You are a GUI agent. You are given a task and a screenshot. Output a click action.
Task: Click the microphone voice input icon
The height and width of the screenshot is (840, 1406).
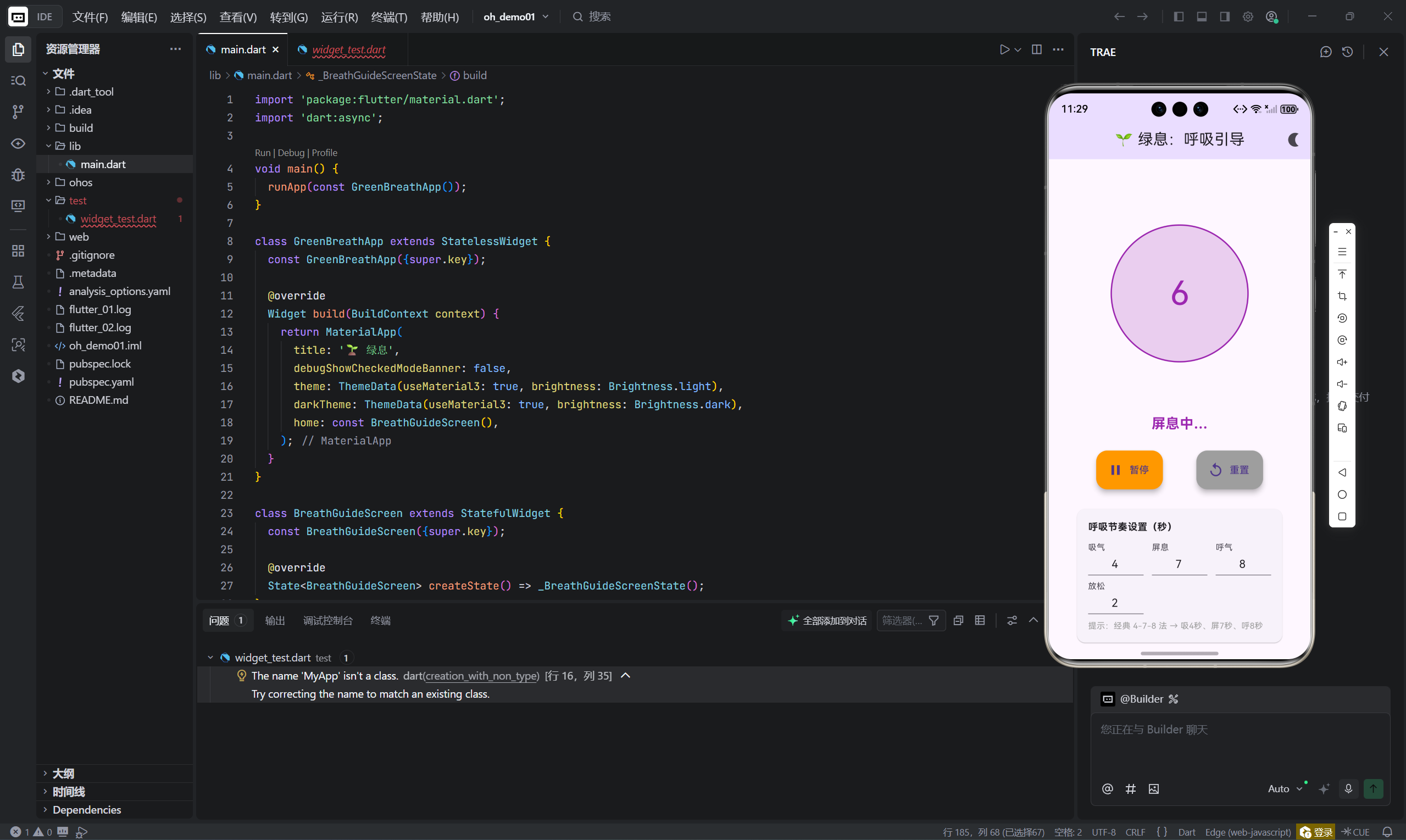(1348, 788)
